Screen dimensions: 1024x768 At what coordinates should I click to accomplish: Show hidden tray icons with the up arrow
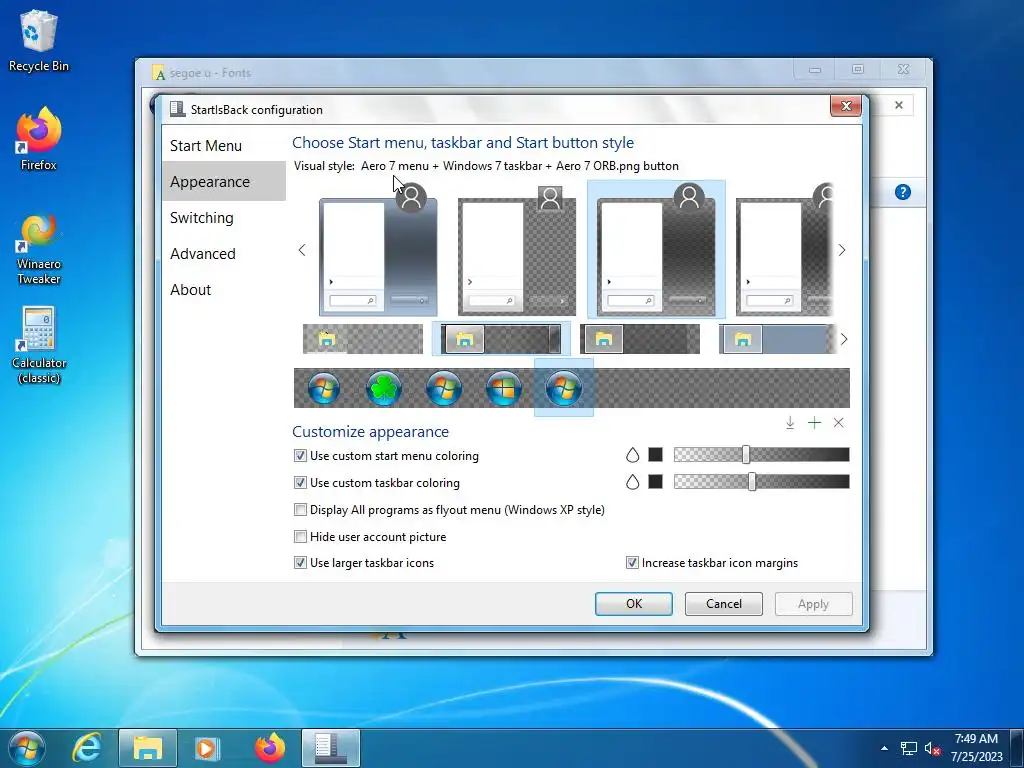(884, 748)
